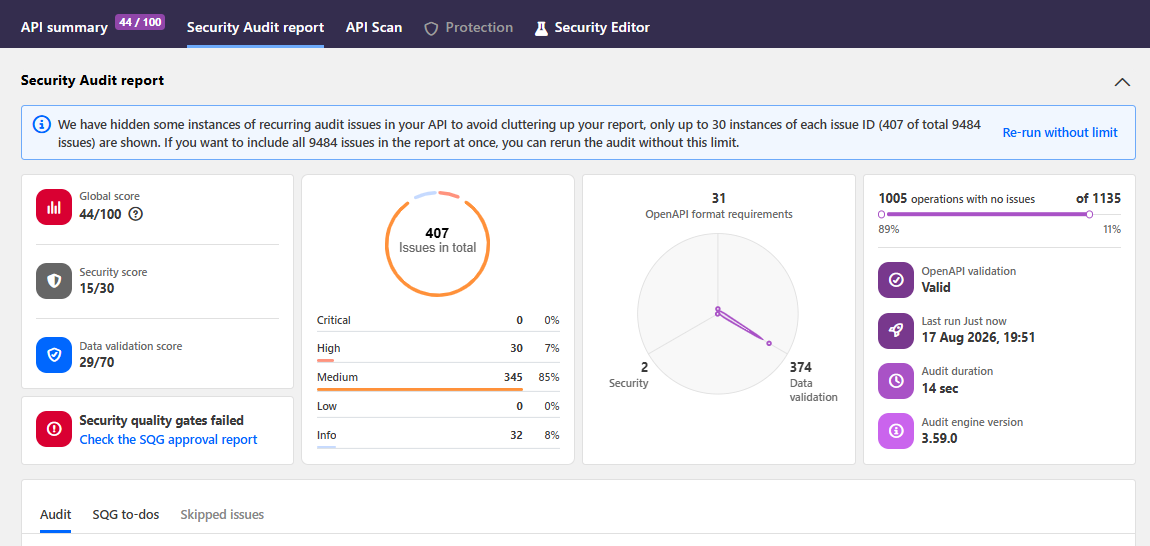
Task: Click the Security score shield icon
Action: click(54, 281)
